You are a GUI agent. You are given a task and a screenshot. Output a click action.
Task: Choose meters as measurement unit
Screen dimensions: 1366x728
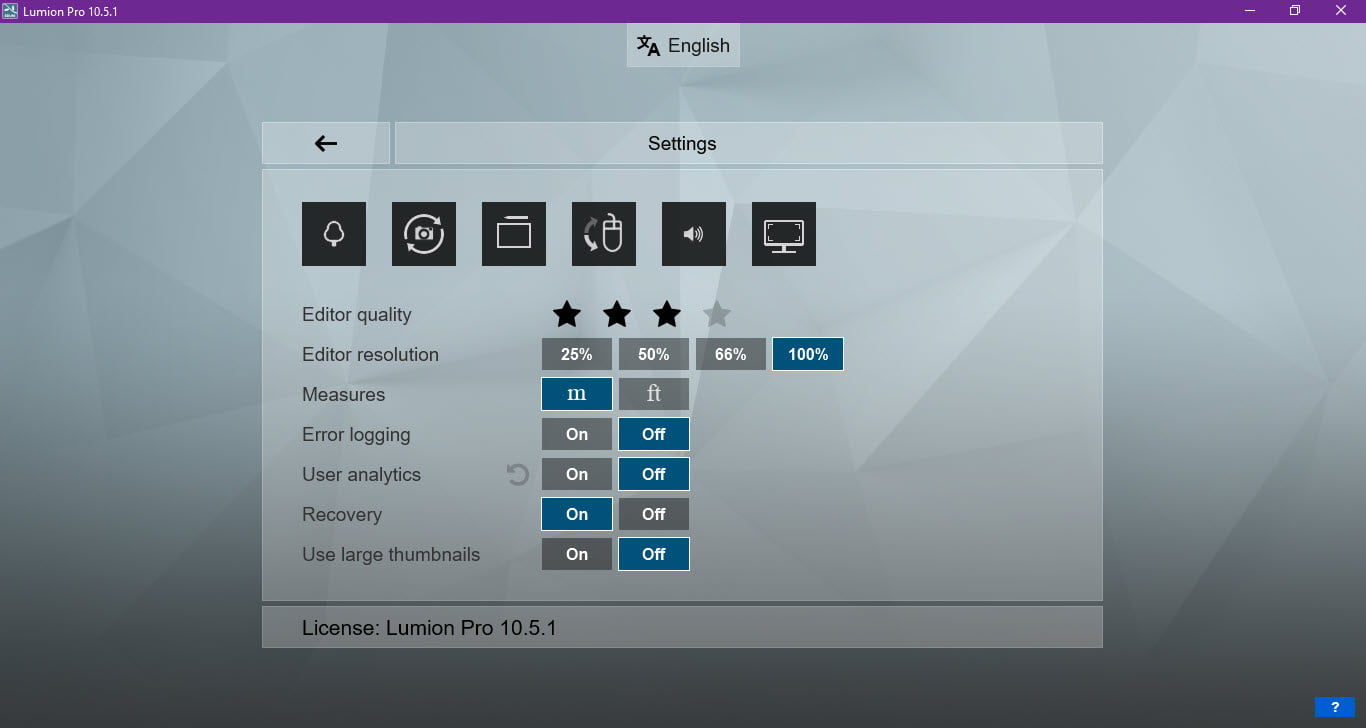pos(577,394)
